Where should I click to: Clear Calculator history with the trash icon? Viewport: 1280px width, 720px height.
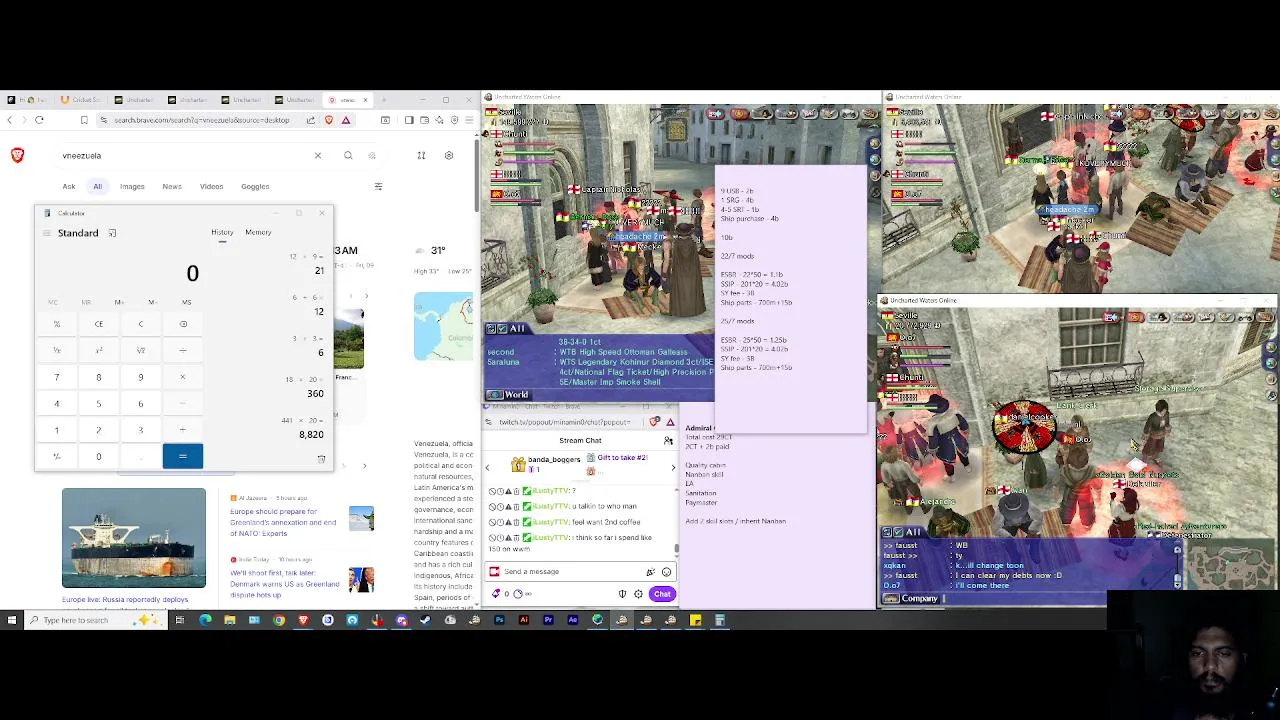[321, 459]
